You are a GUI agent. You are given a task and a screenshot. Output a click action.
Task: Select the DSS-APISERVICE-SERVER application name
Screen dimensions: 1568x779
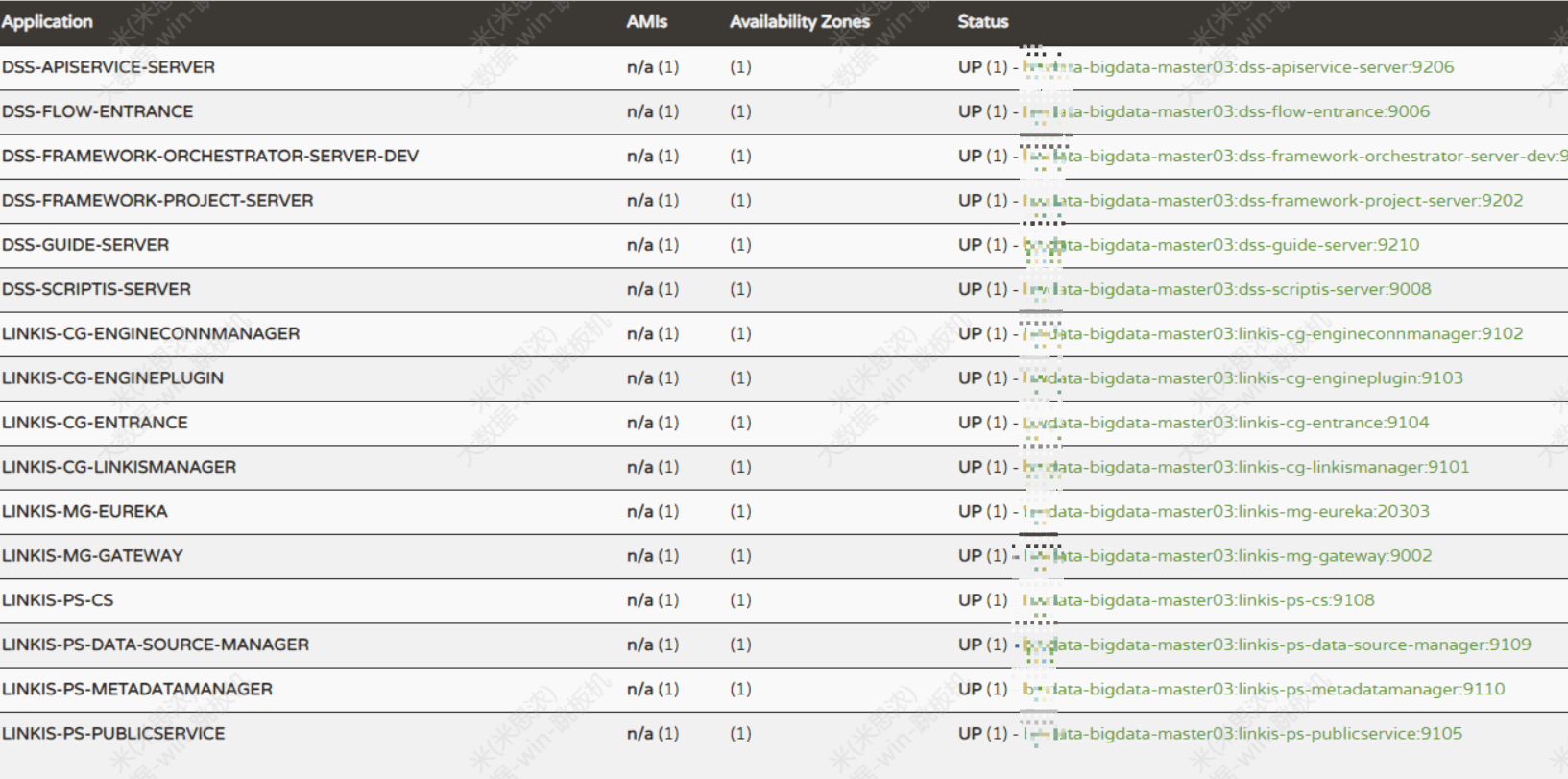[x=109, y=67]
